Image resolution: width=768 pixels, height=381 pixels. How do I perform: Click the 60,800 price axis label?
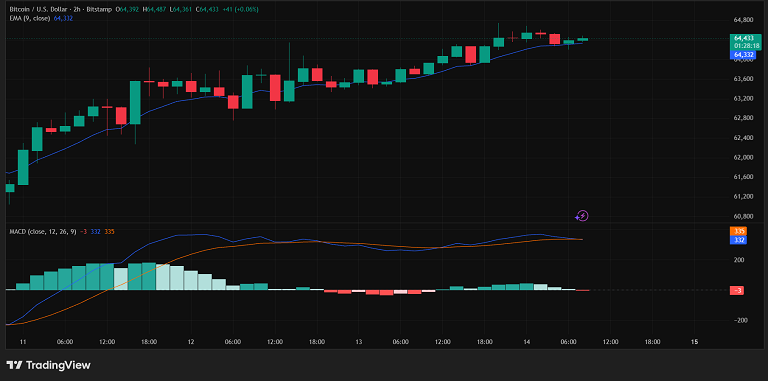[x=743, y=216]
